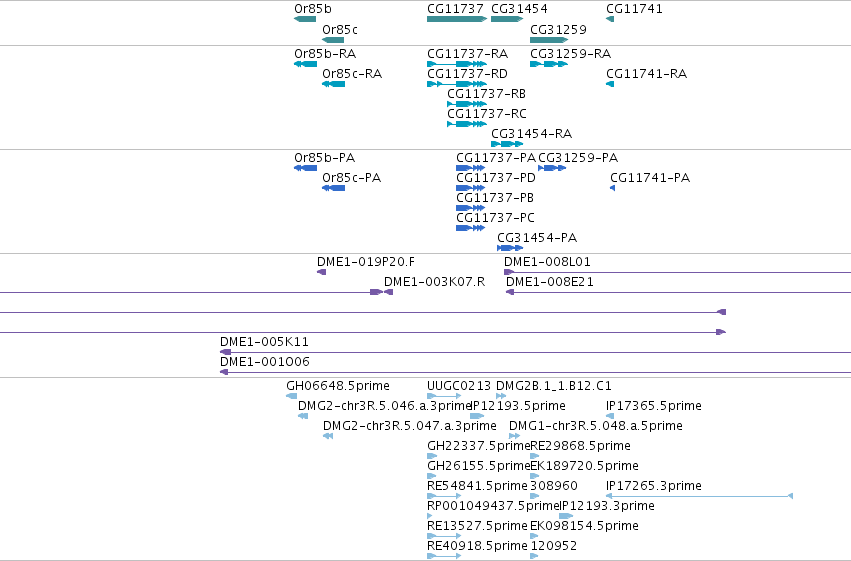Image resolution: width=851 pixels, height=561 pixels.
Task: Click the IP17265.3prime EST label
Action: coord(654,487)
